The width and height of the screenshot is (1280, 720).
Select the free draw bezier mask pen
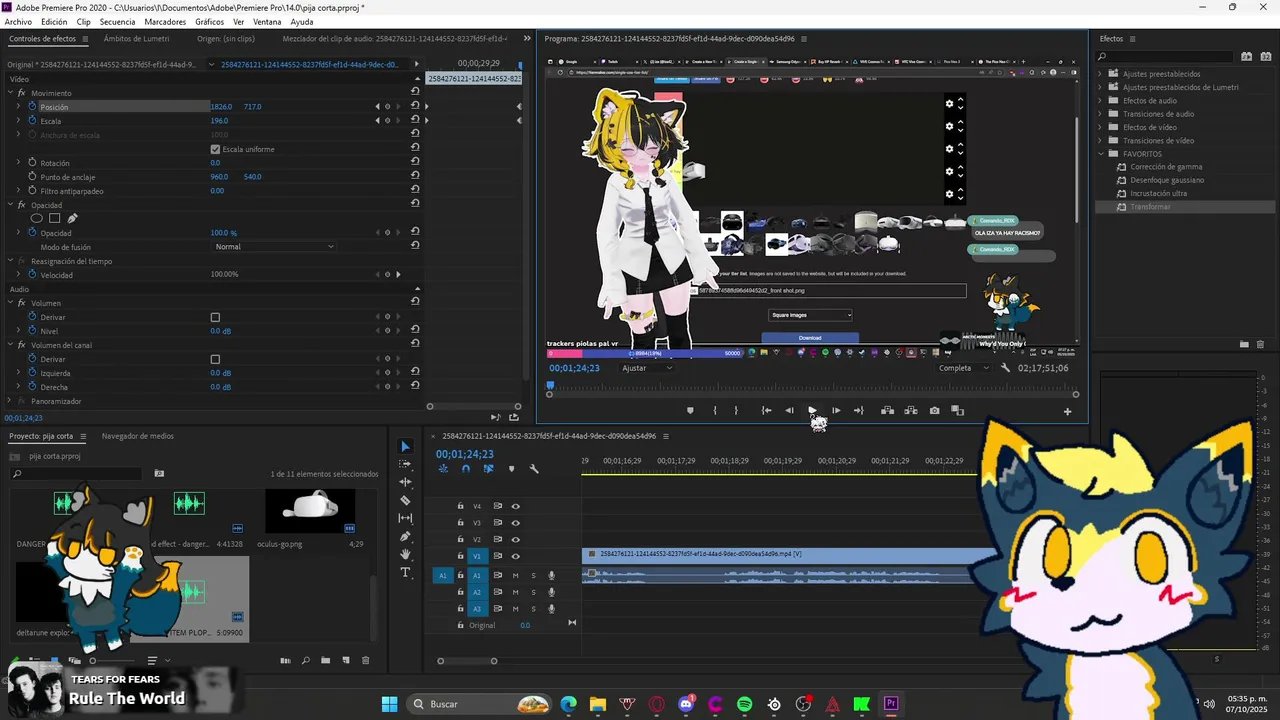72,218
